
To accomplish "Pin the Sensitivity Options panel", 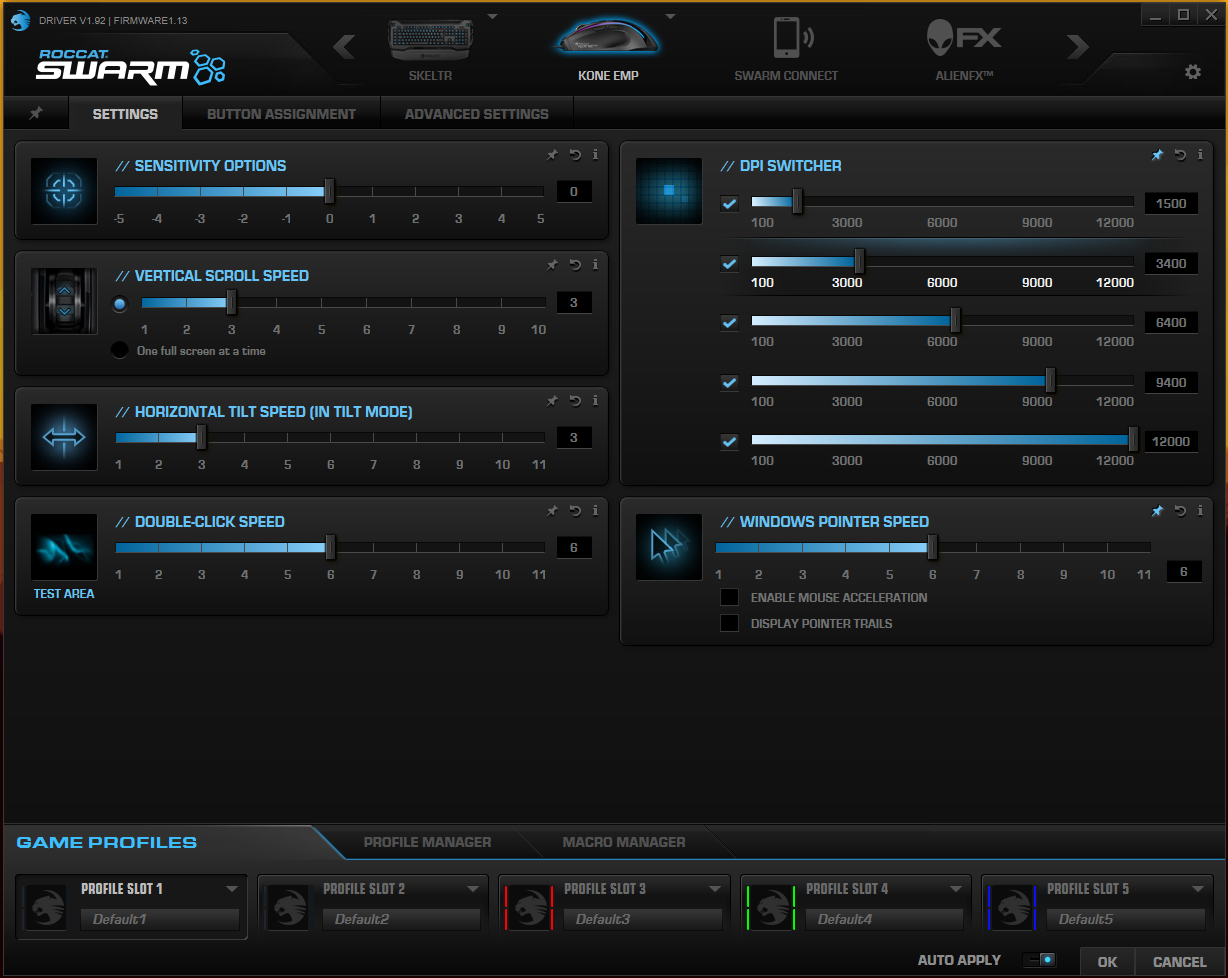I will click(x=552, y=155).
